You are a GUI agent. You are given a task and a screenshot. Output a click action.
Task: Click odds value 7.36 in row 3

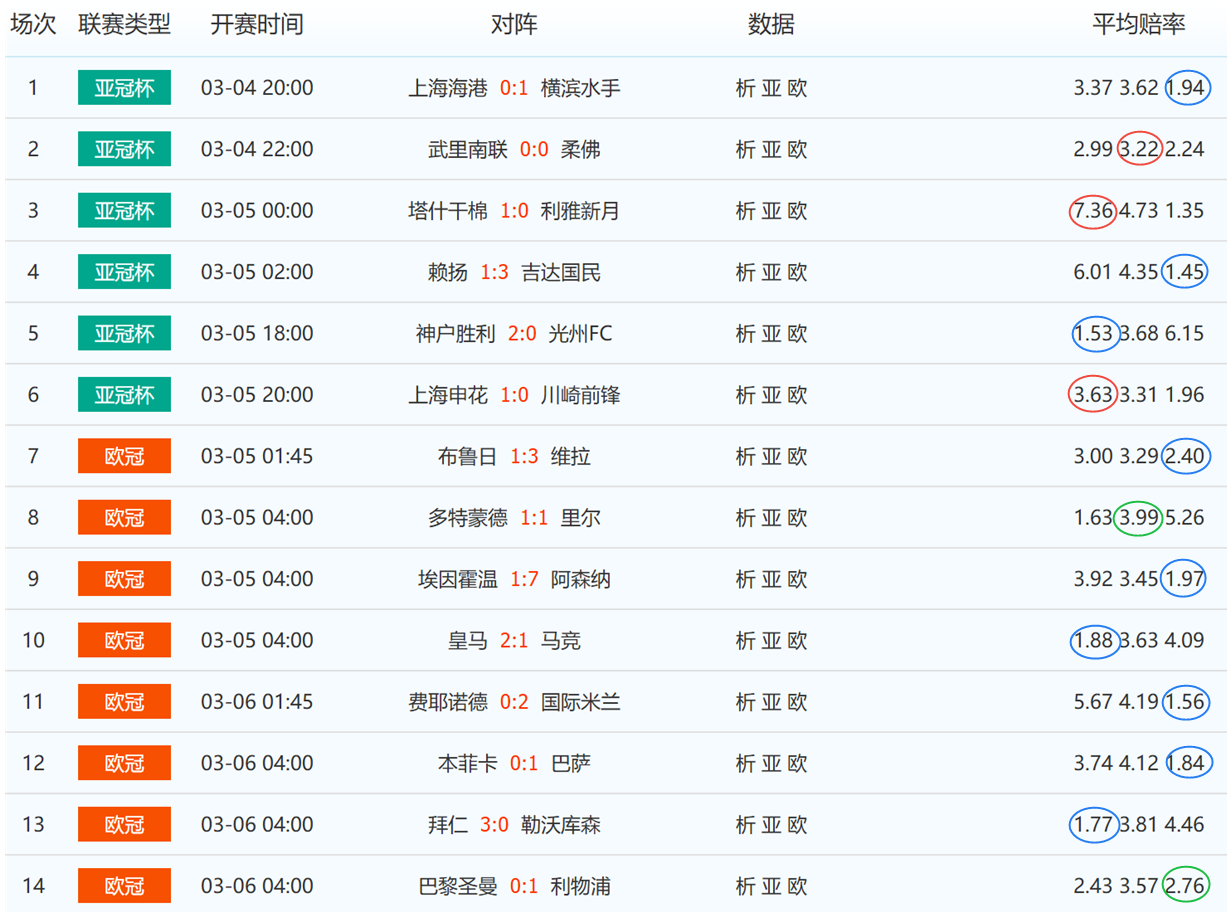click(1093, 211)
